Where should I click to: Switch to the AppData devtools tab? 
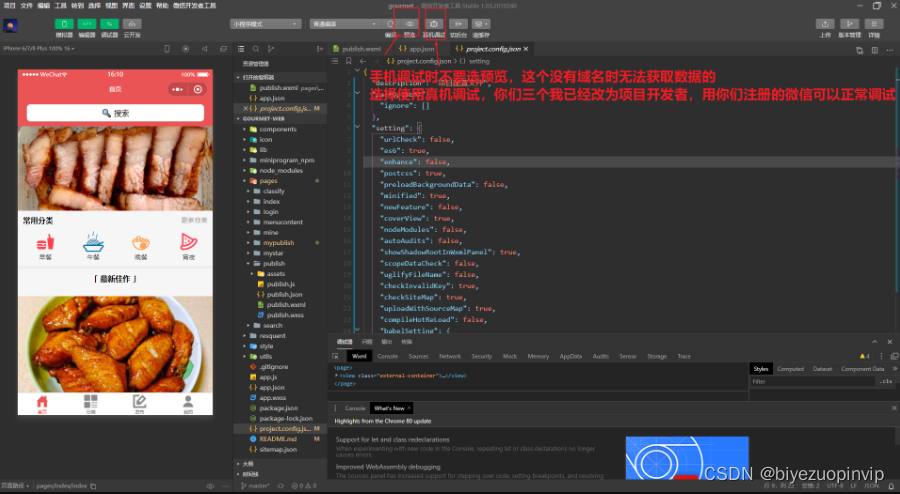click(x=571, y=356)
